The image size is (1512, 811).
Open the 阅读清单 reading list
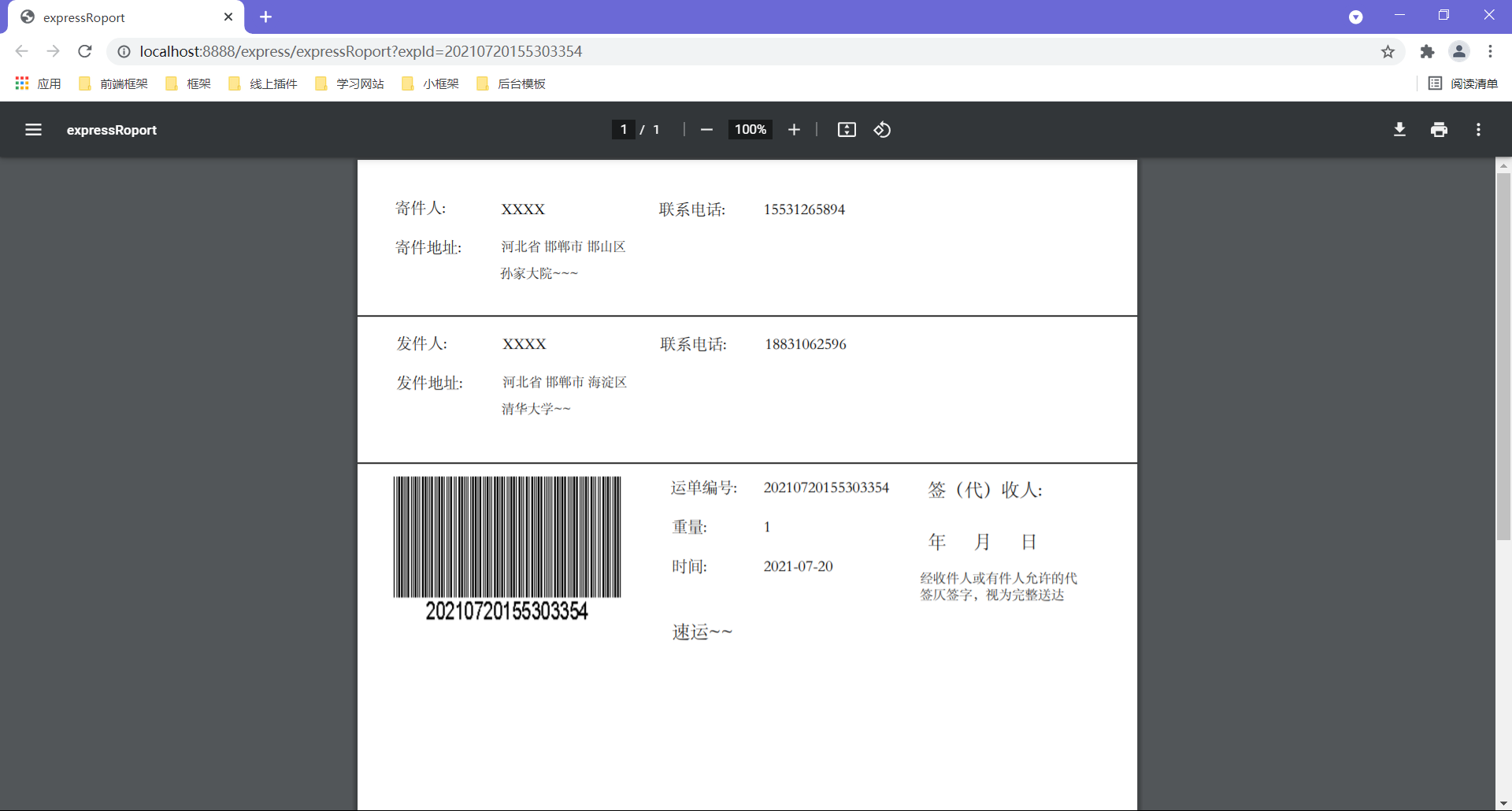point(1464,83)
